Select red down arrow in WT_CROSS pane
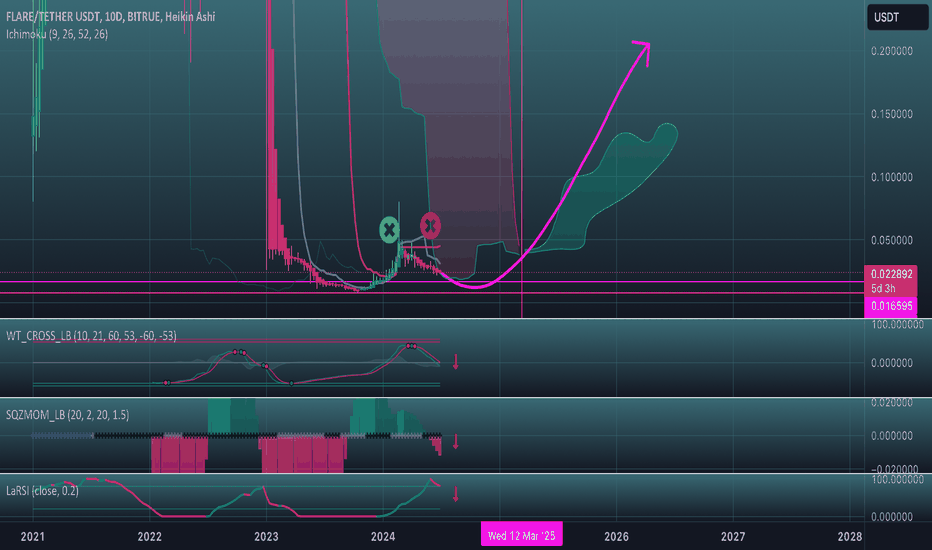The height and width of the screenshot is (550, 932). (x=456, y=362)
